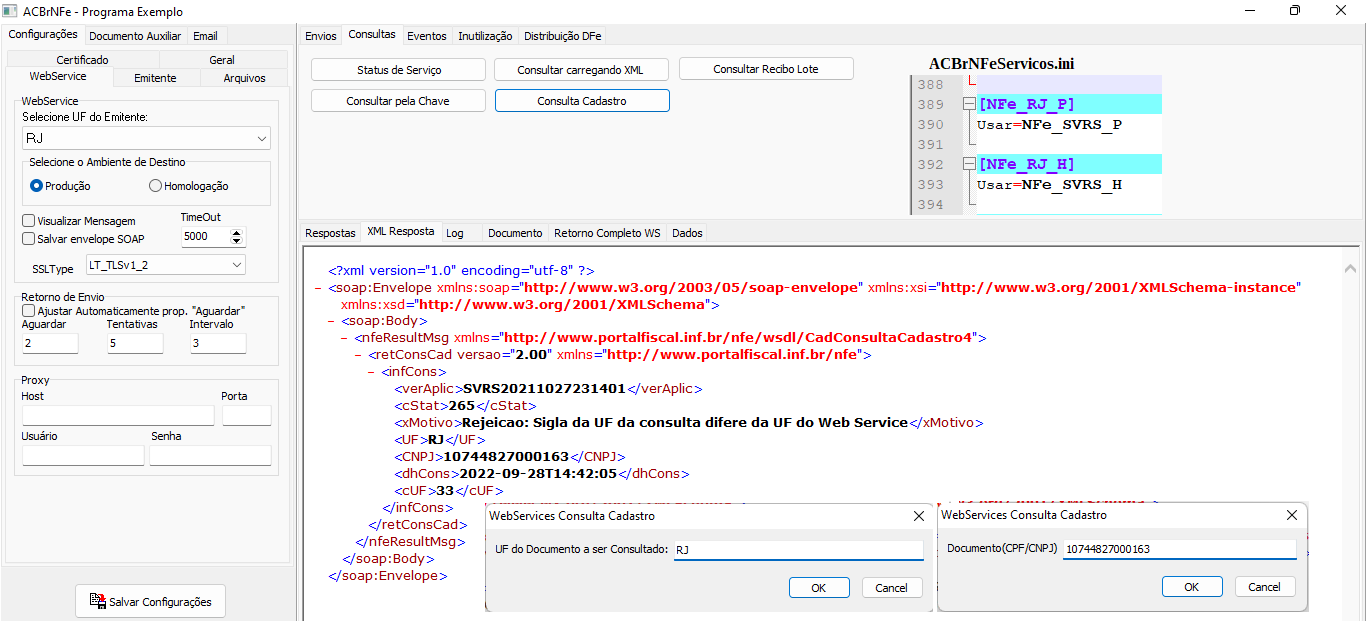Collapse the soap:Envelope XML node
The height and width of the screenshot is (621, 1366).
click(318, 288)
